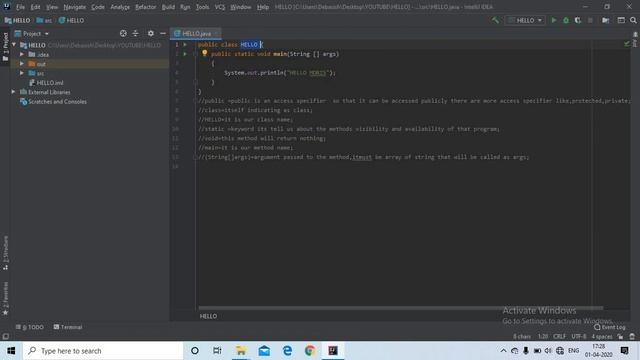Open the Terminal tool window
Viewport: 640px width, 360px height.
point(68,327)
